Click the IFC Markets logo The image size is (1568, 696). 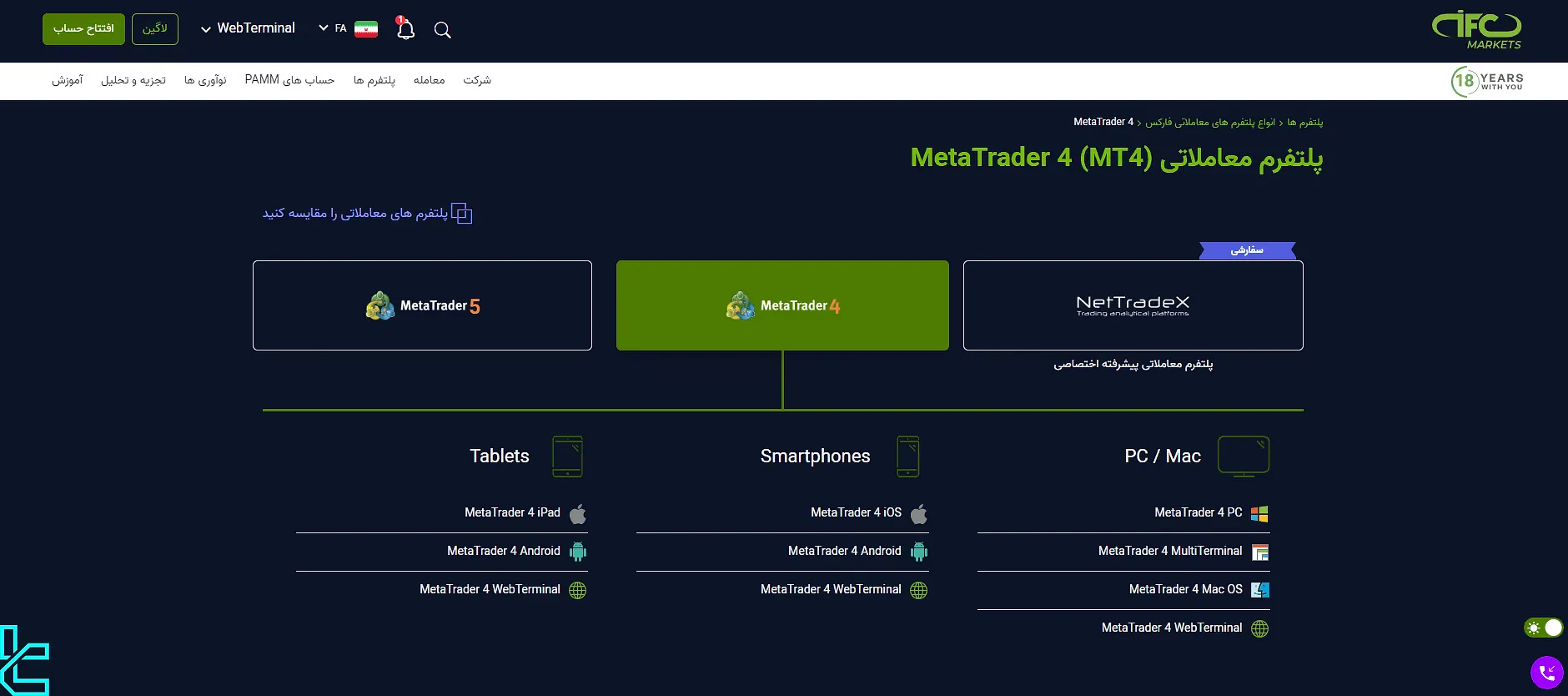pyautogui.click(x=1477, y=30)
